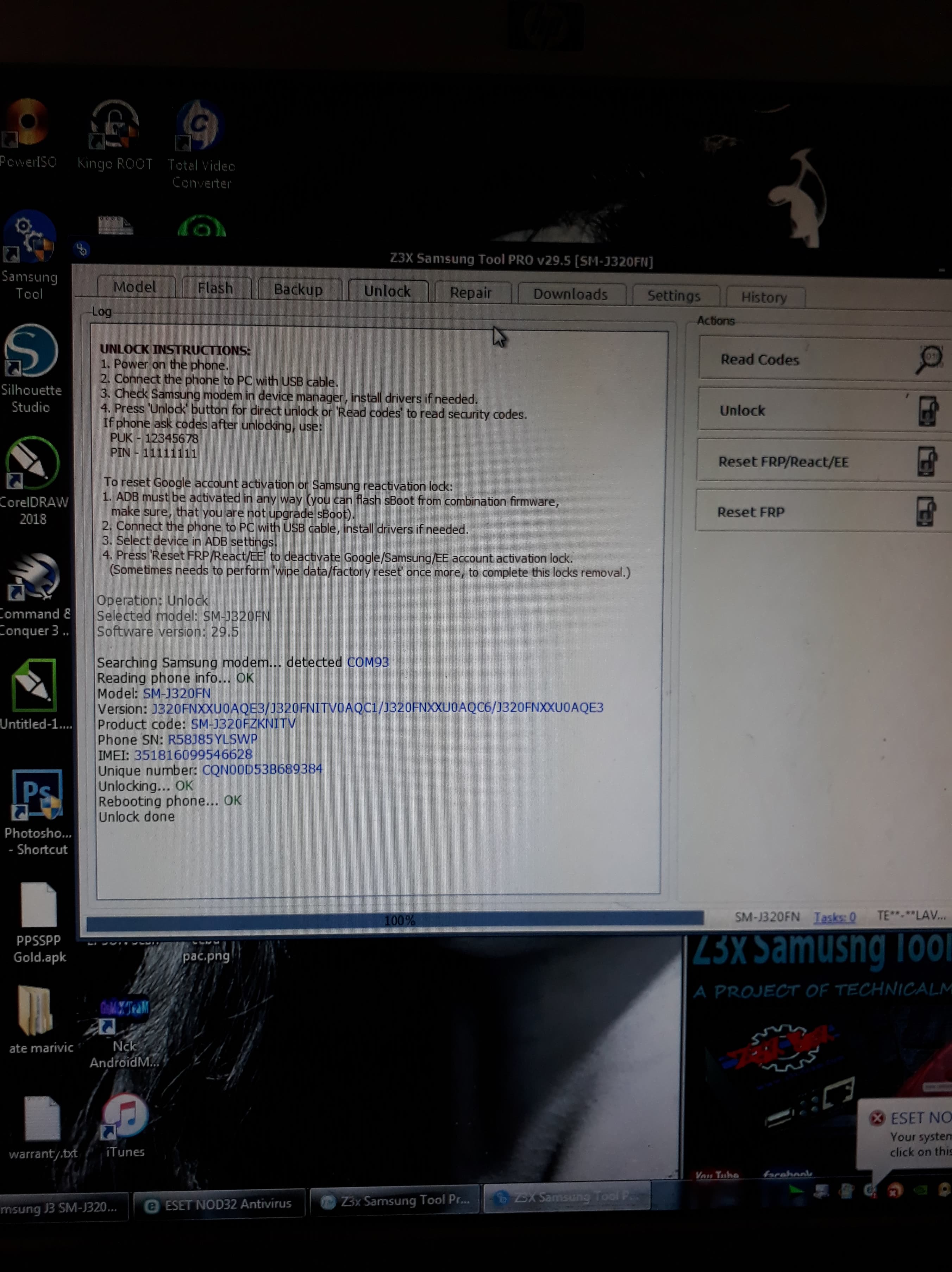Screen dimensions: 952x1272
Task: Click the Tasks: 0 link
Action: 834,917
